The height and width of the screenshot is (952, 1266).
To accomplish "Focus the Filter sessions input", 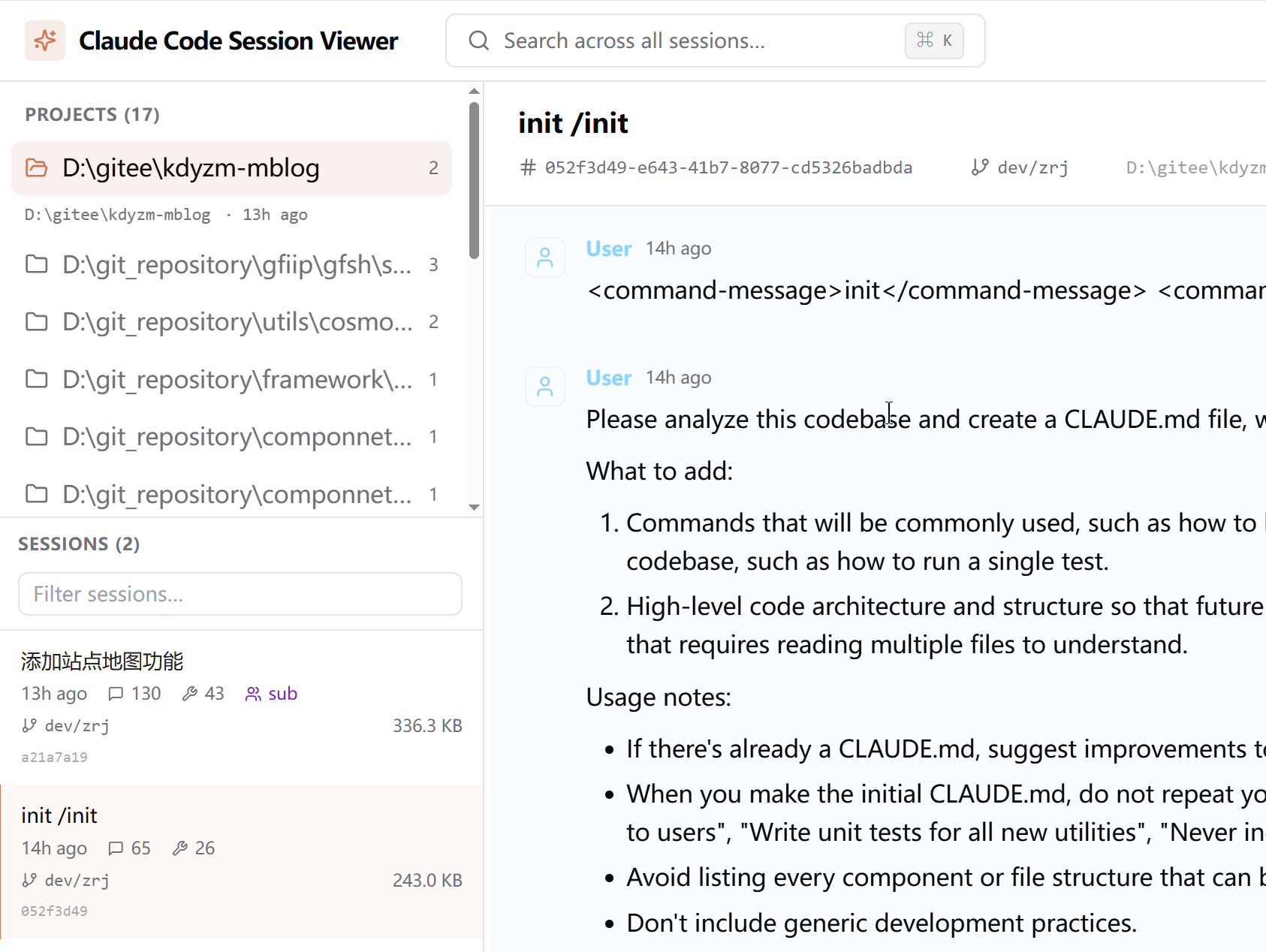I will [240, 594].
